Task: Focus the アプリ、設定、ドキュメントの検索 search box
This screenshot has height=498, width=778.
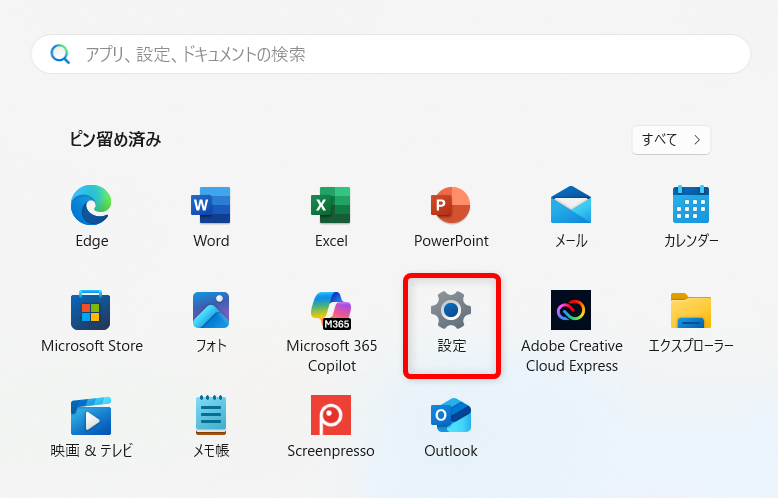Action: (x=391, y=54)
